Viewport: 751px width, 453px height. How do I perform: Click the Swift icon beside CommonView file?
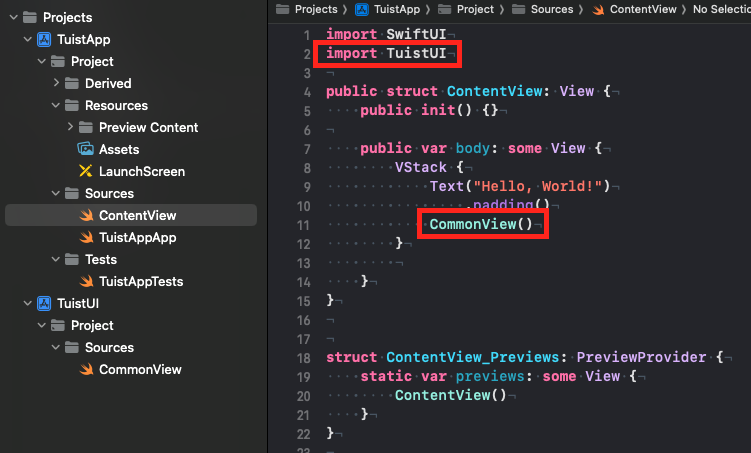click(86, 369)
